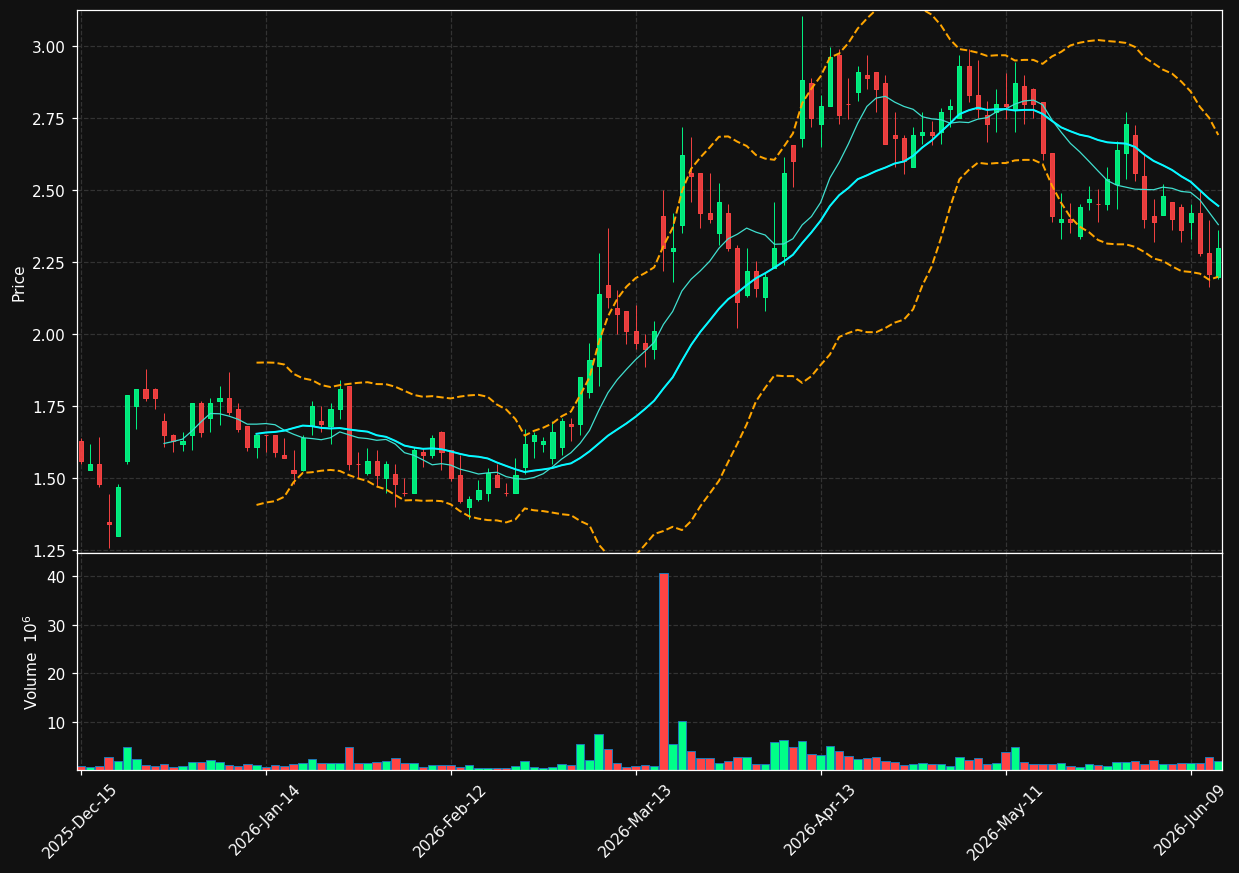Click the 3.00 price axis label

[51, 47]
